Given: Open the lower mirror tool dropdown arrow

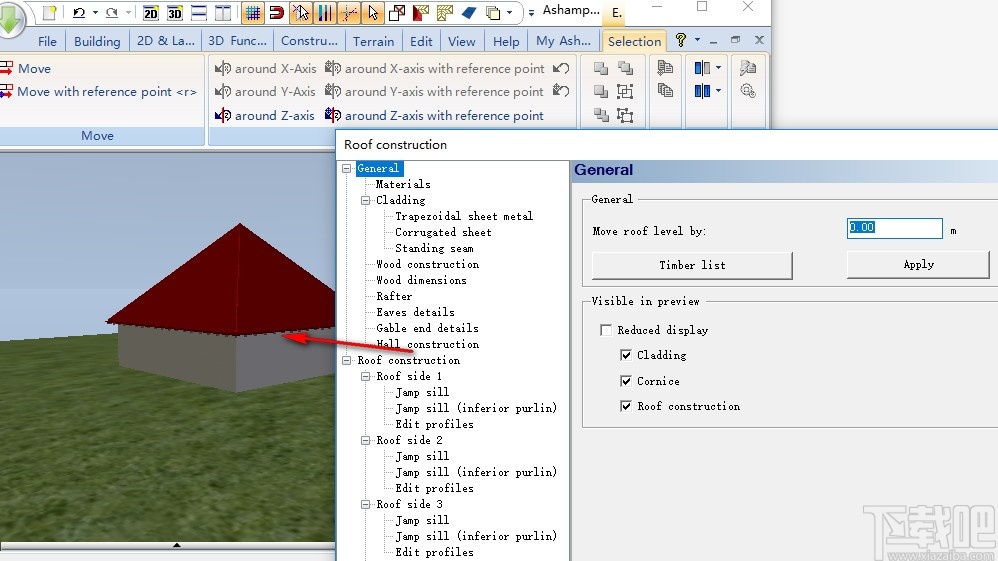Looking at the screenshot, I should click(719, 90).
